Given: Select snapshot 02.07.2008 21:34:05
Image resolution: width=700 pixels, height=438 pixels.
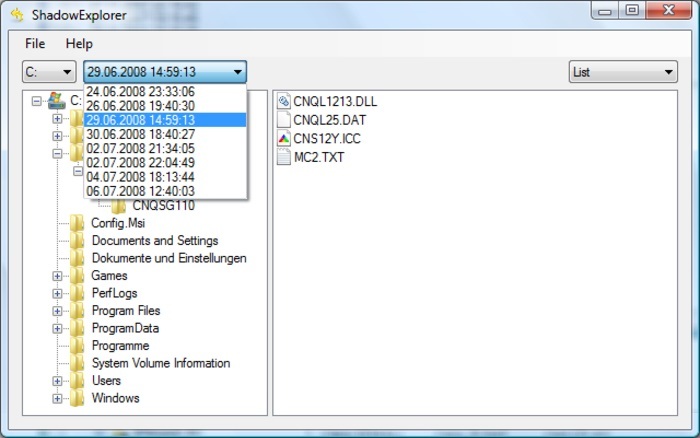Looking at the screenshot, I should point(165,149).
